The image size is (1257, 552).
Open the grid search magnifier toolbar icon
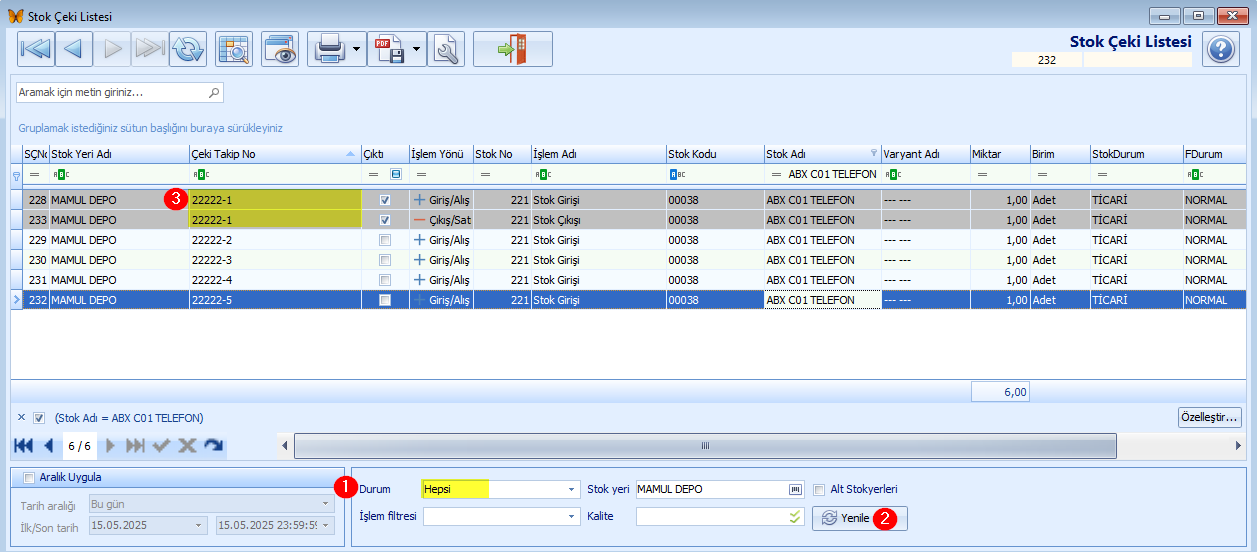click(233, 49)
